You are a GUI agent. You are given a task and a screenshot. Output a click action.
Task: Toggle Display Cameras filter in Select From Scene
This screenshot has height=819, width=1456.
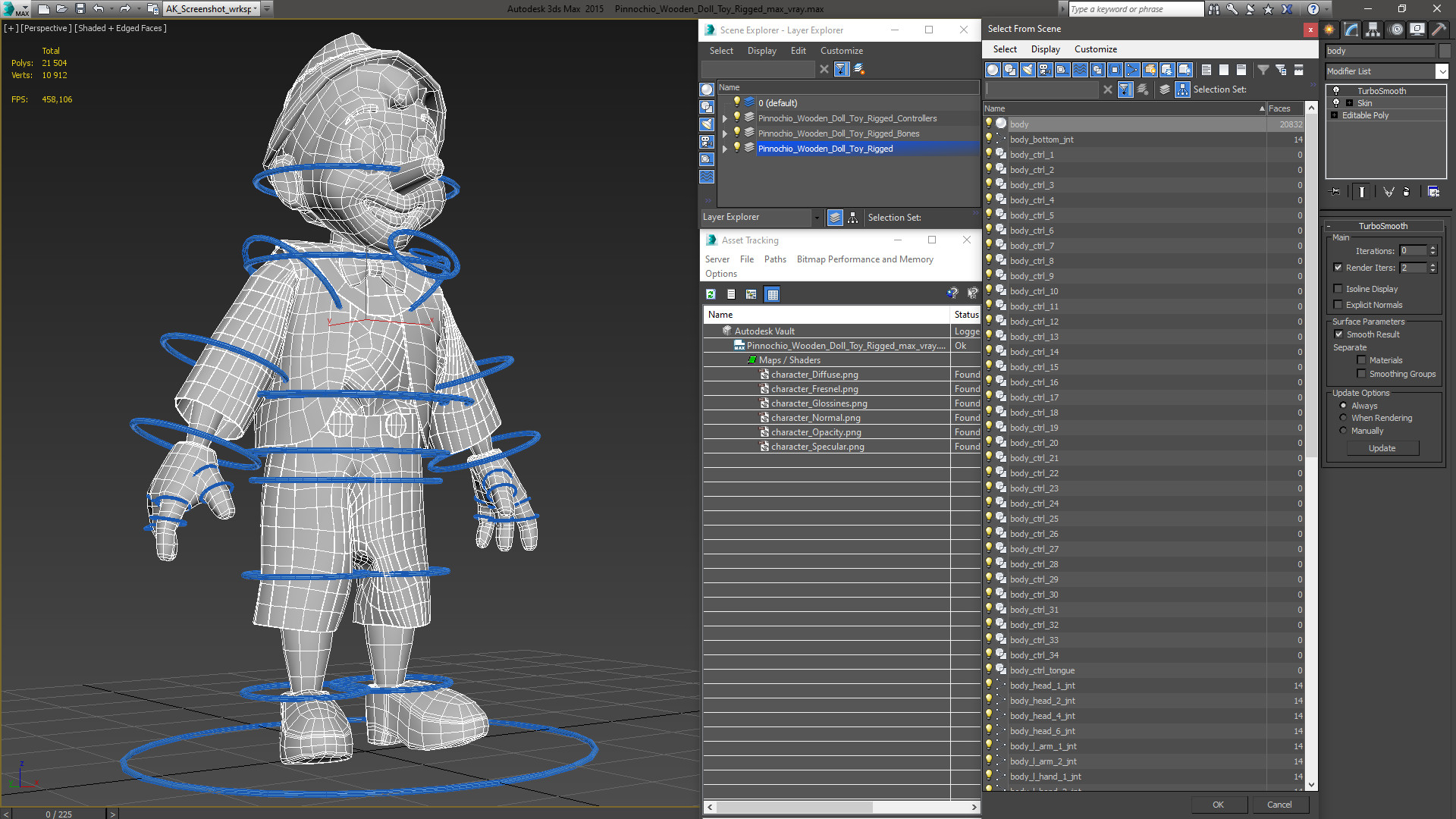pyautogui.click(x=1045, y=70)
